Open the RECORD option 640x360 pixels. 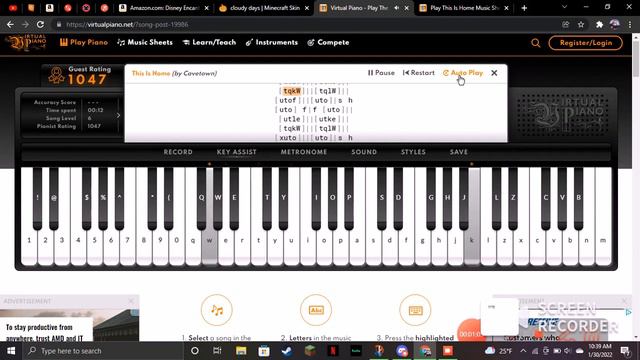(178, 152)
